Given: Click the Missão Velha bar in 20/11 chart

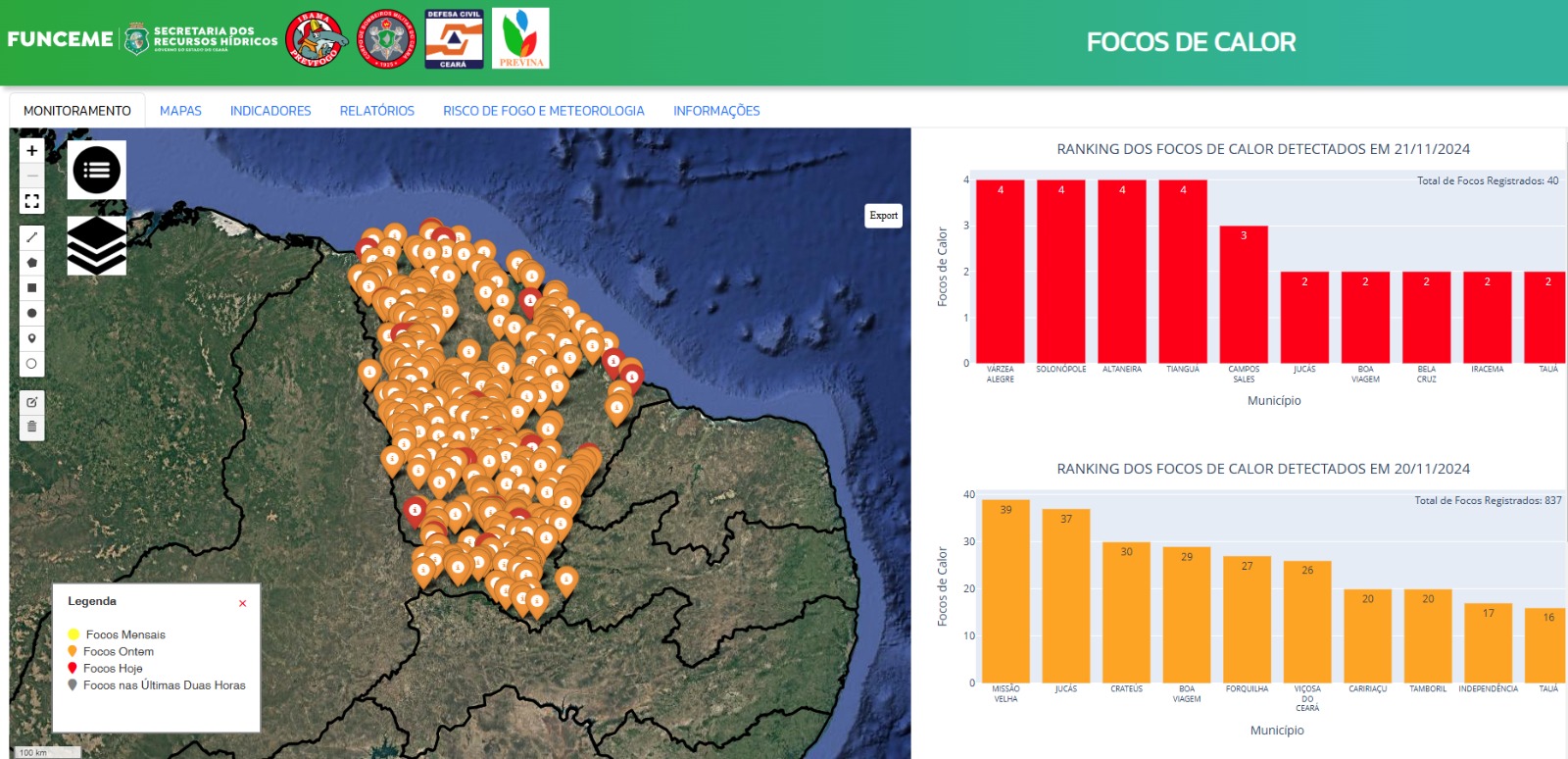Looking at the screenshot, I should click(x=1005, y=591).
